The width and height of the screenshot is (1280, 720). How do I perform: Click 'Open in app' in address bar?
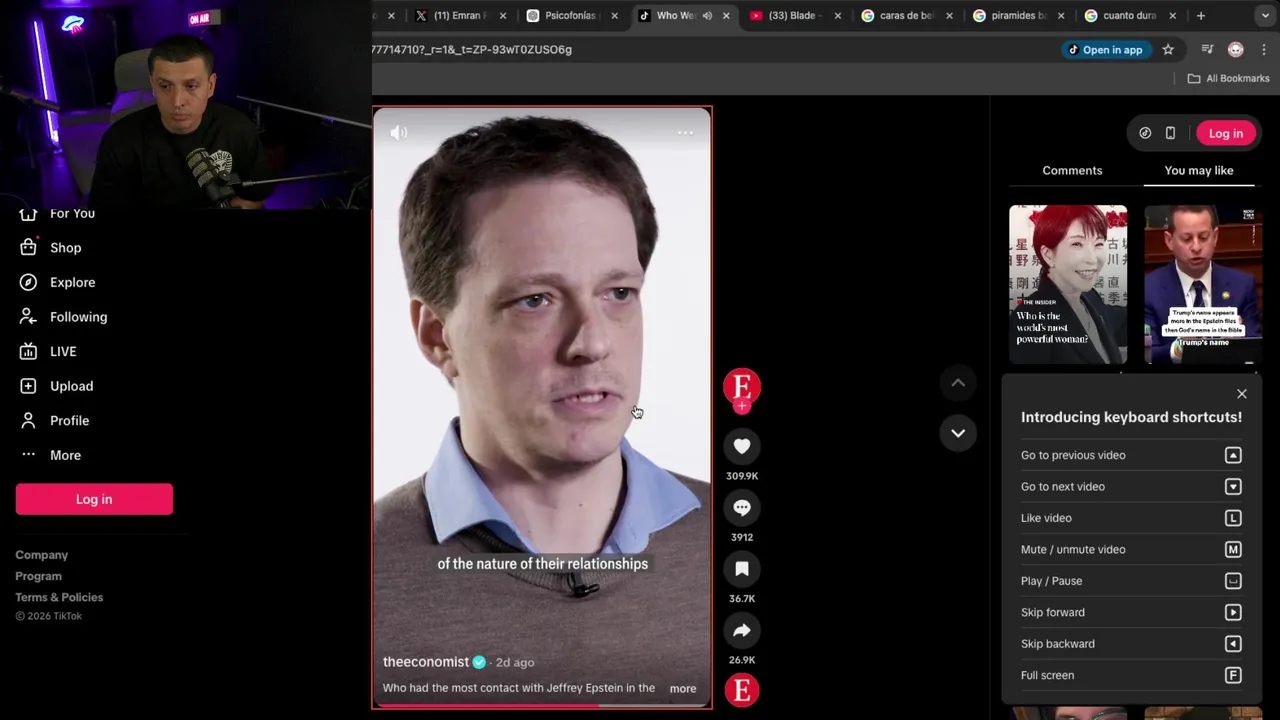[x=1105, y=49]
